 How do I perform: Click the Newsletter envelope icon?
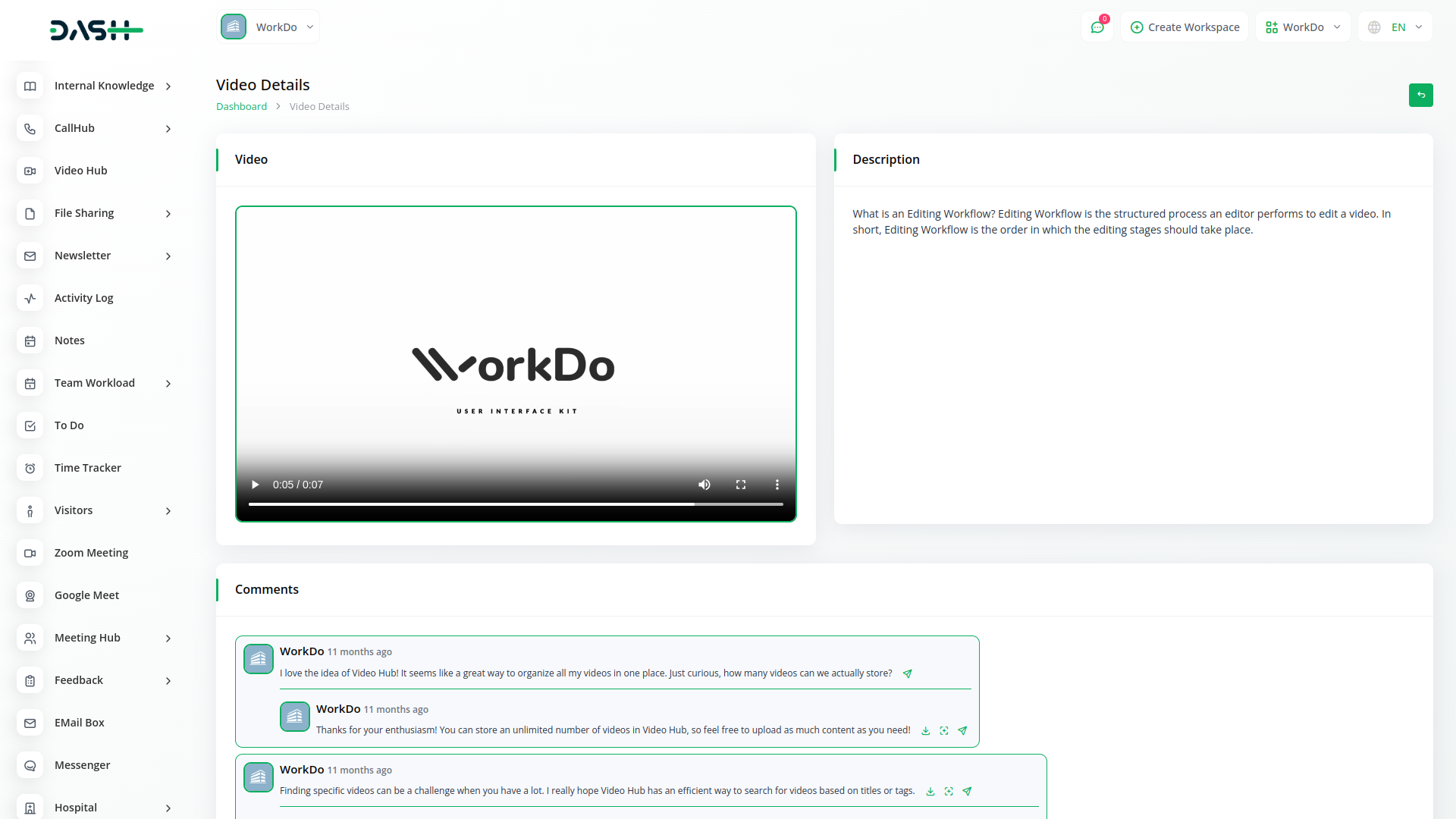pyautogui.click(x=30, y=256)
